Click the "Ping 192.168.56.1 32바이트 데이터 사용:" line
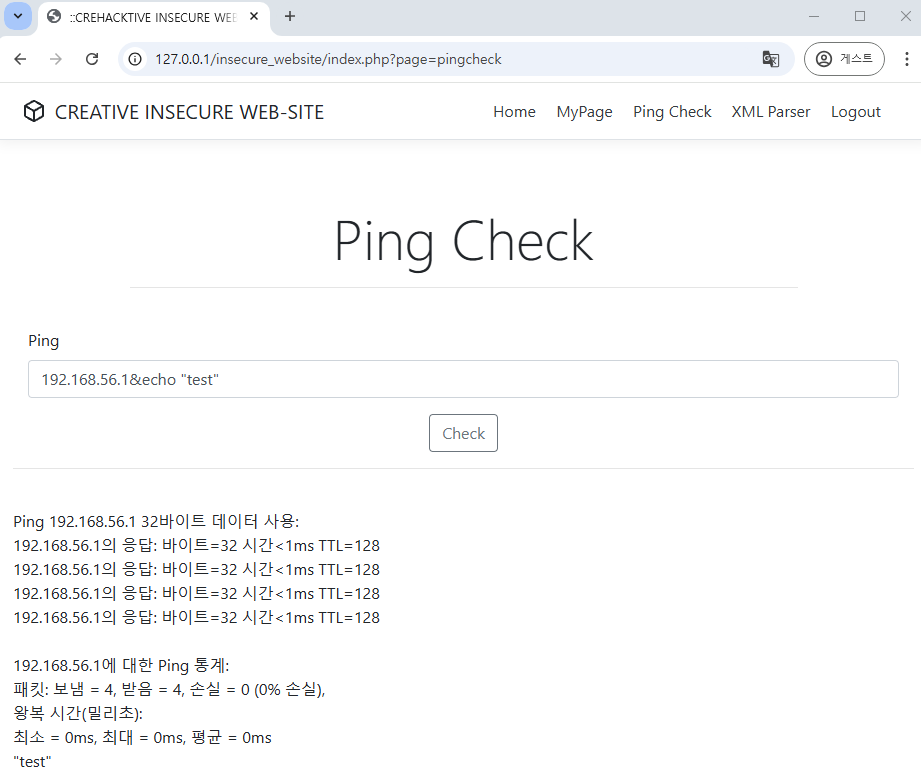This screenshot has height=782, width=921. pos(156,522)
